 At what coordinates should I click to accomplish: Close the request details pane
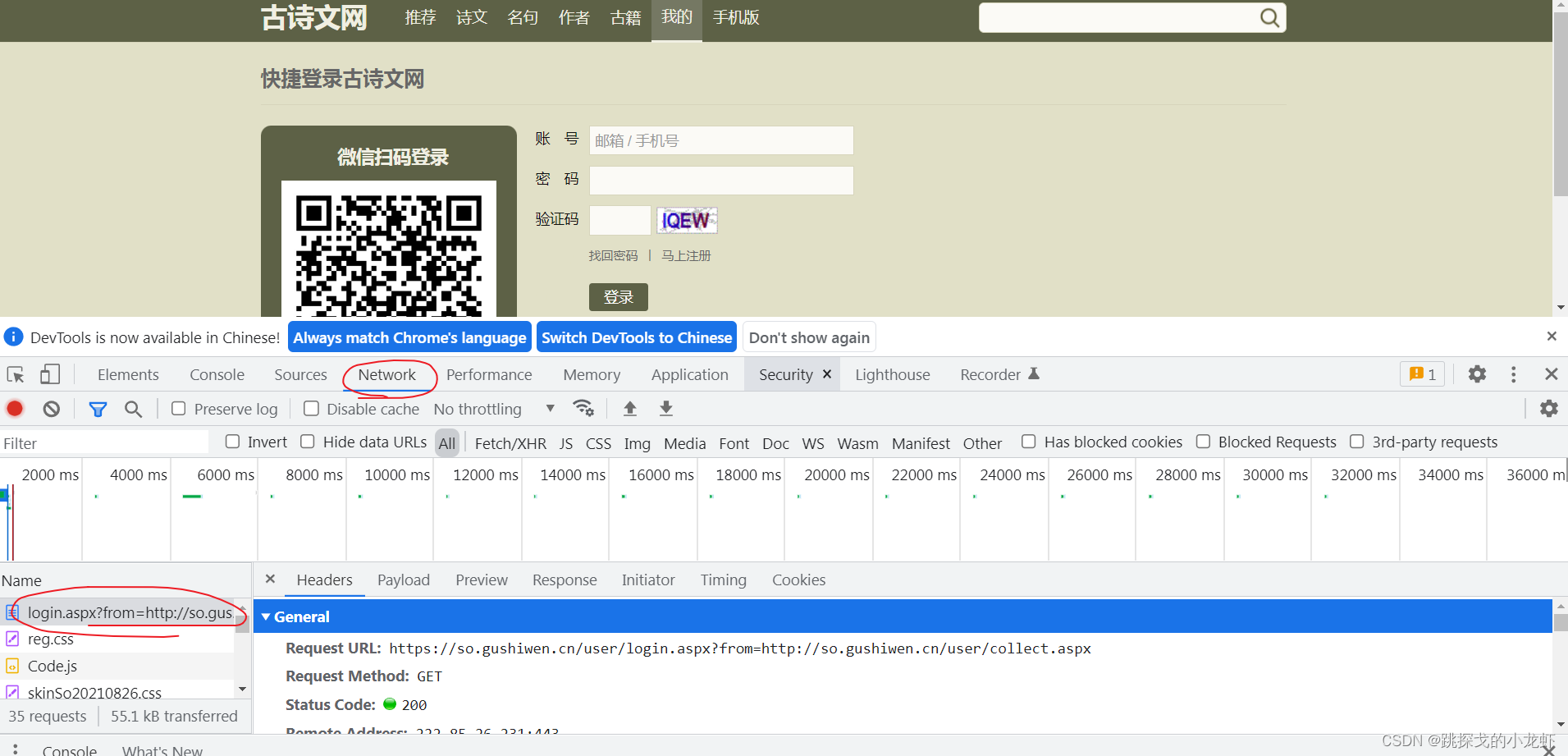270,579
